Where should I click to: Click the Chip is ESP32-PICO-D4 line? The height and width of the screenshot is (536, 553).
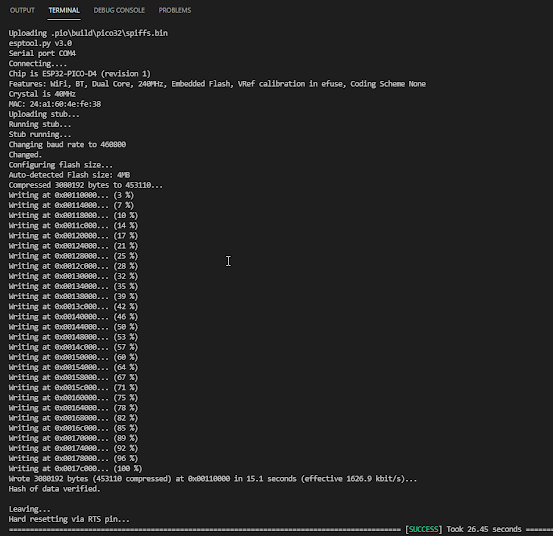click(80, 74)
